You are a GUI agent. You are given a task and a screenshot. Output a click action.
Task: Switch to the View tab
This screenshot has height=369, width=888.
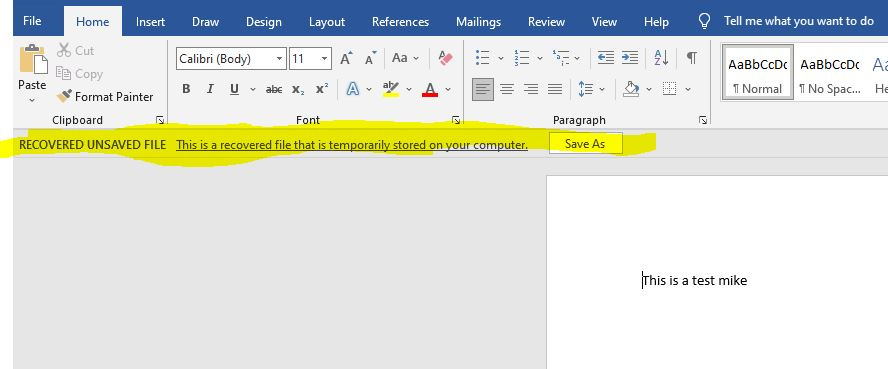604,22
